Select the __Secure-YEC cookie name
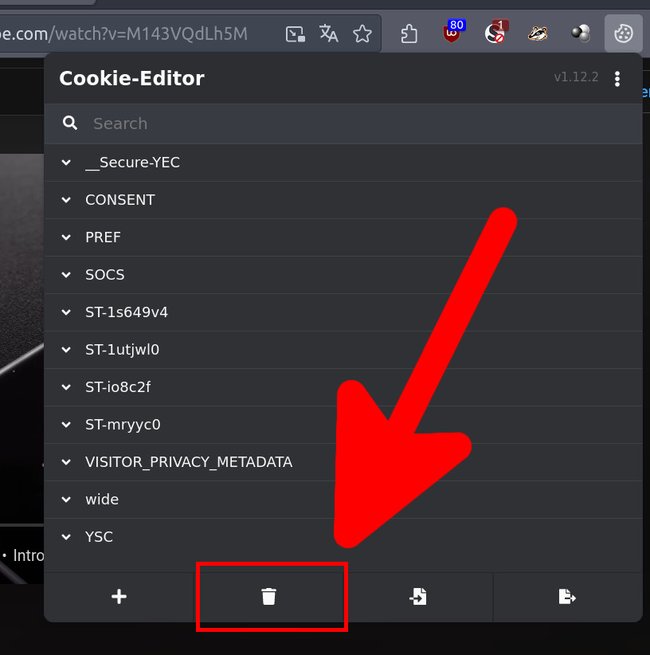650x655 pixels. pos(133,162)
